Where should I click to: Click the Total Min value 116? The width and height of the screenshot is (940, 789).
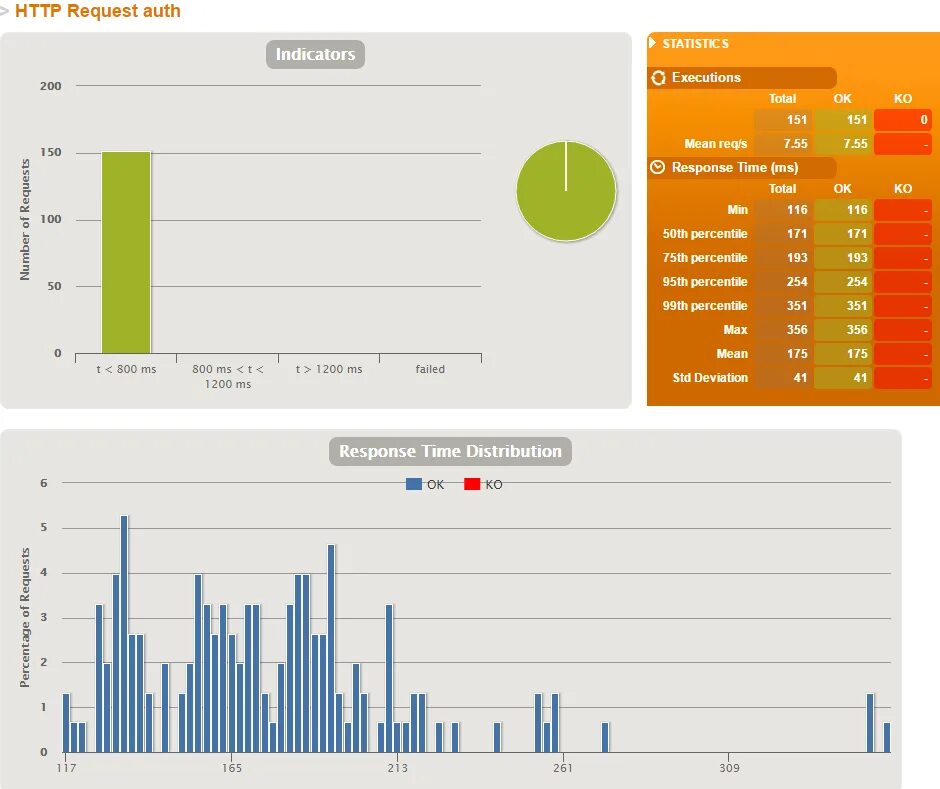783,210
